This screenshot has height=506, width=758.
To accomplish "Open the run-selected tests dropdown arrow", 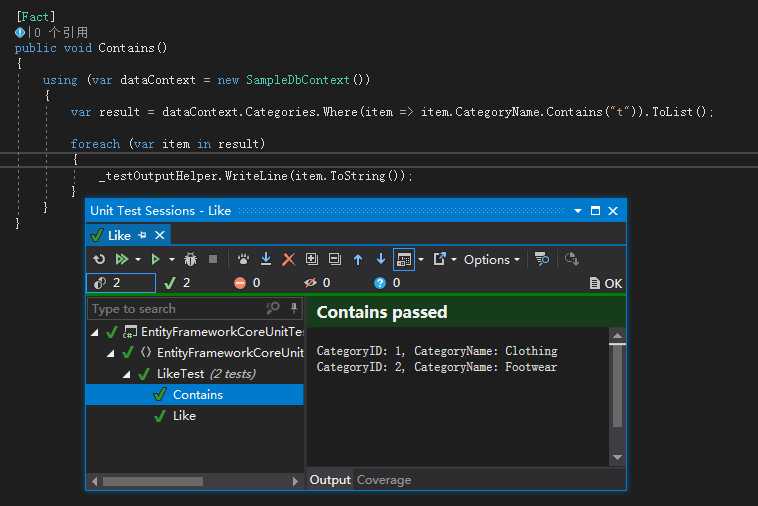I will pos(172,260).
